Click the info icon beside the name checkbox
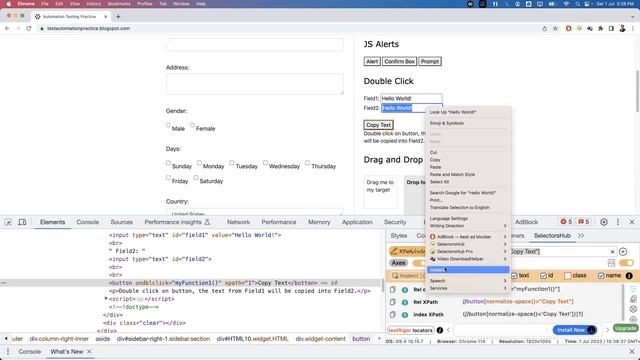Image resolution: width=640 pixels, height=360 pixels. [x=629, y=276]
